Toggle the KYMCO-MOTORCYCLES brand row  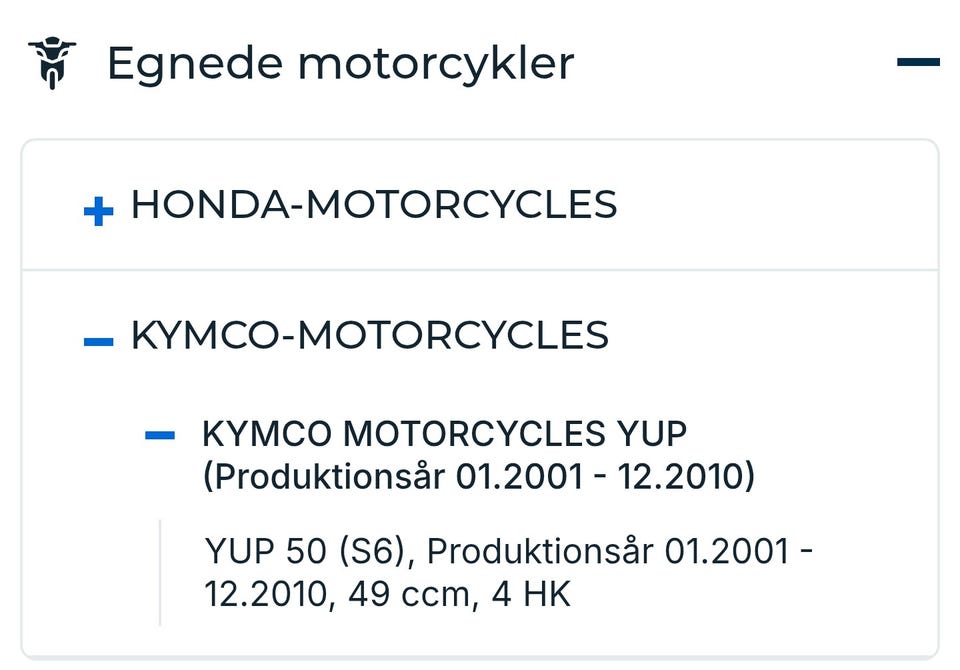370,335
